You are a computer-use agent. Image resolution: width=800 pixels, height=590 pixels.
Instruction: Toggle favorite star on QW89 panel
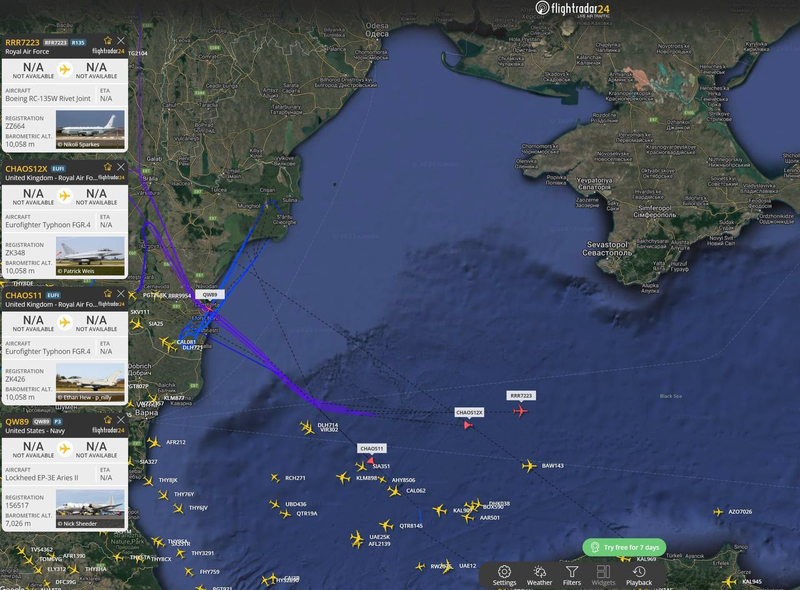(x=108, y=420)
